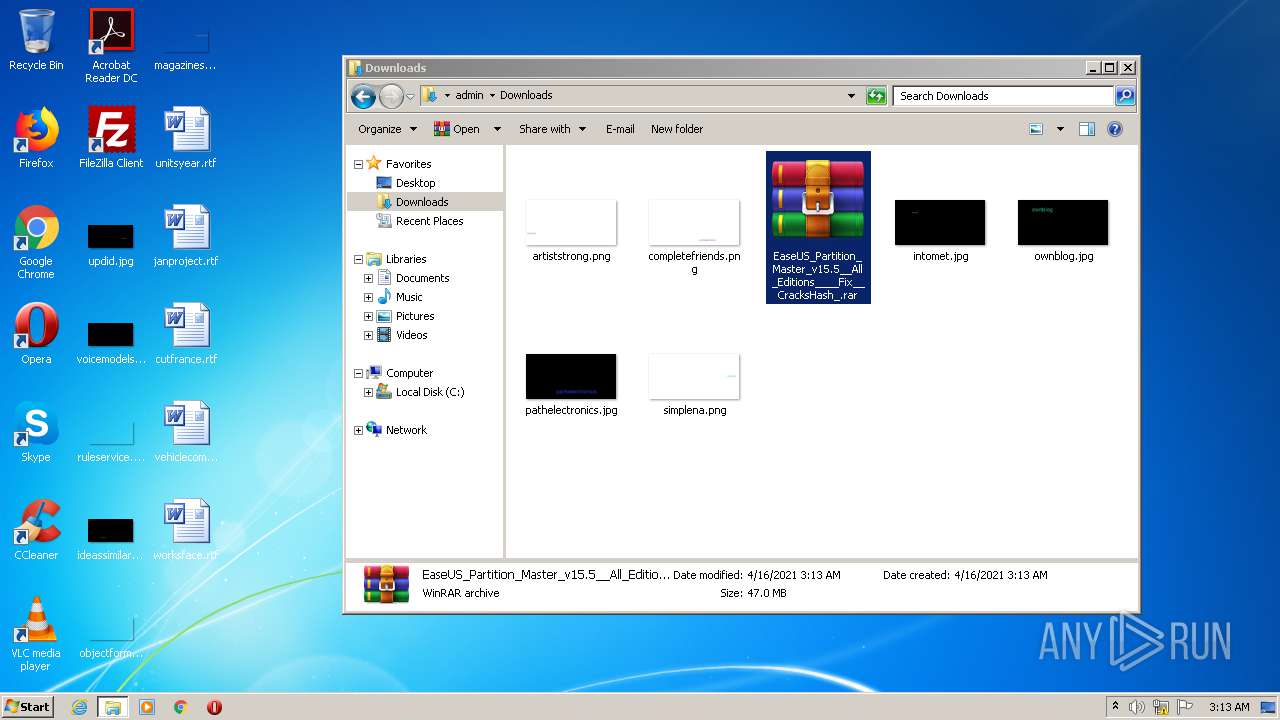Launch FileZilla Client shortcut
The width and height of the screenshot is (1280, 720).
(x=111, y=138)
